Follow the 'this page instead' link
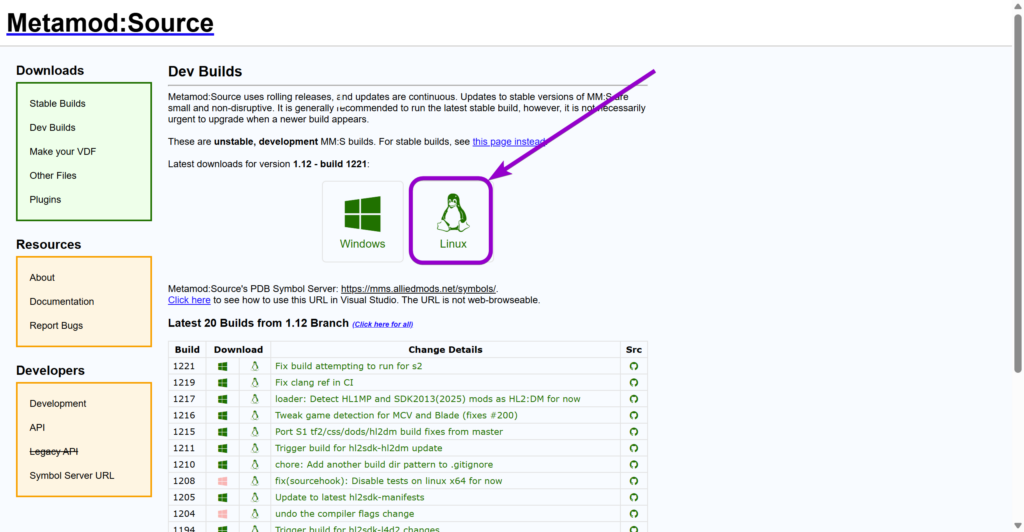Image resolution: width=1024 pixels, height=532 pixels. [x=509, y=142]
